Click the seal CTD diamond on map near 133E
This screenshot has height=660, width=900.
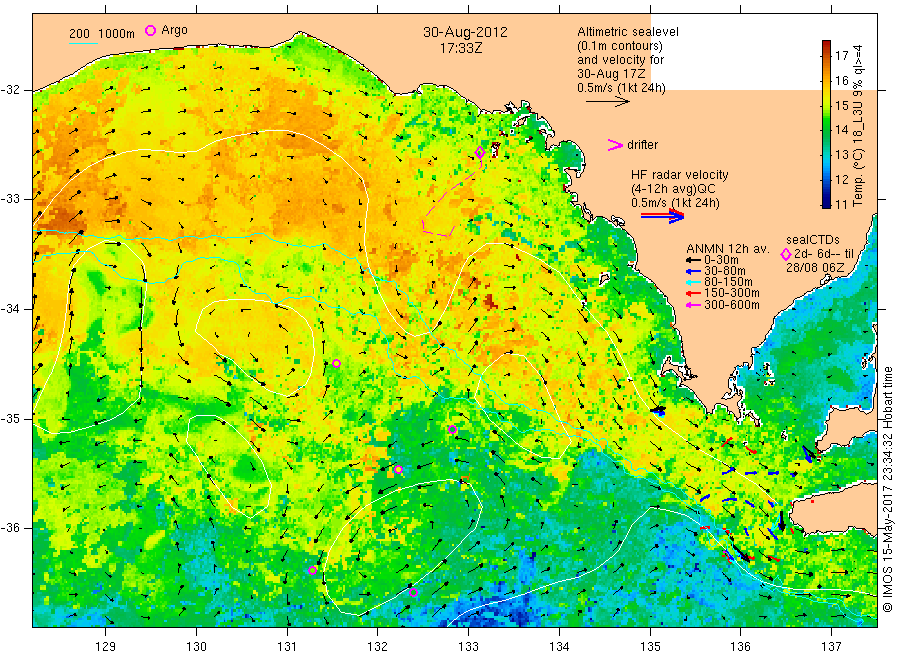480,152
